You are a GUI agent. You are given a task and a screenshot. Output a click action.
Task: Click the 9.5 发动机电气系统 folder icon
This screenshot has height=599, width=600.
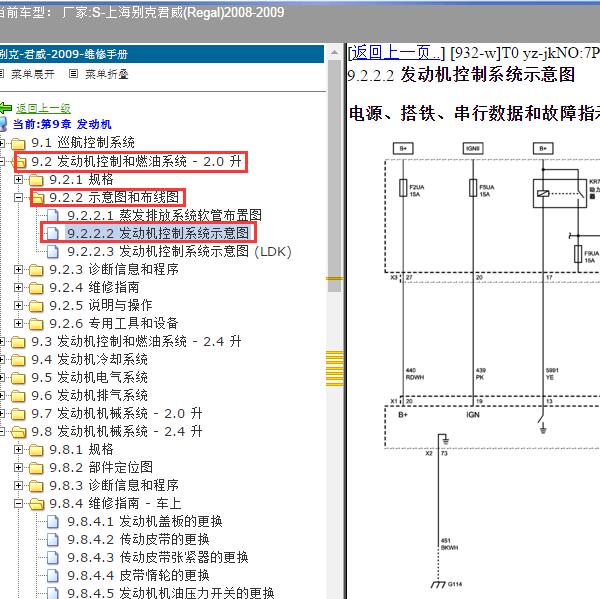point(18,377)
